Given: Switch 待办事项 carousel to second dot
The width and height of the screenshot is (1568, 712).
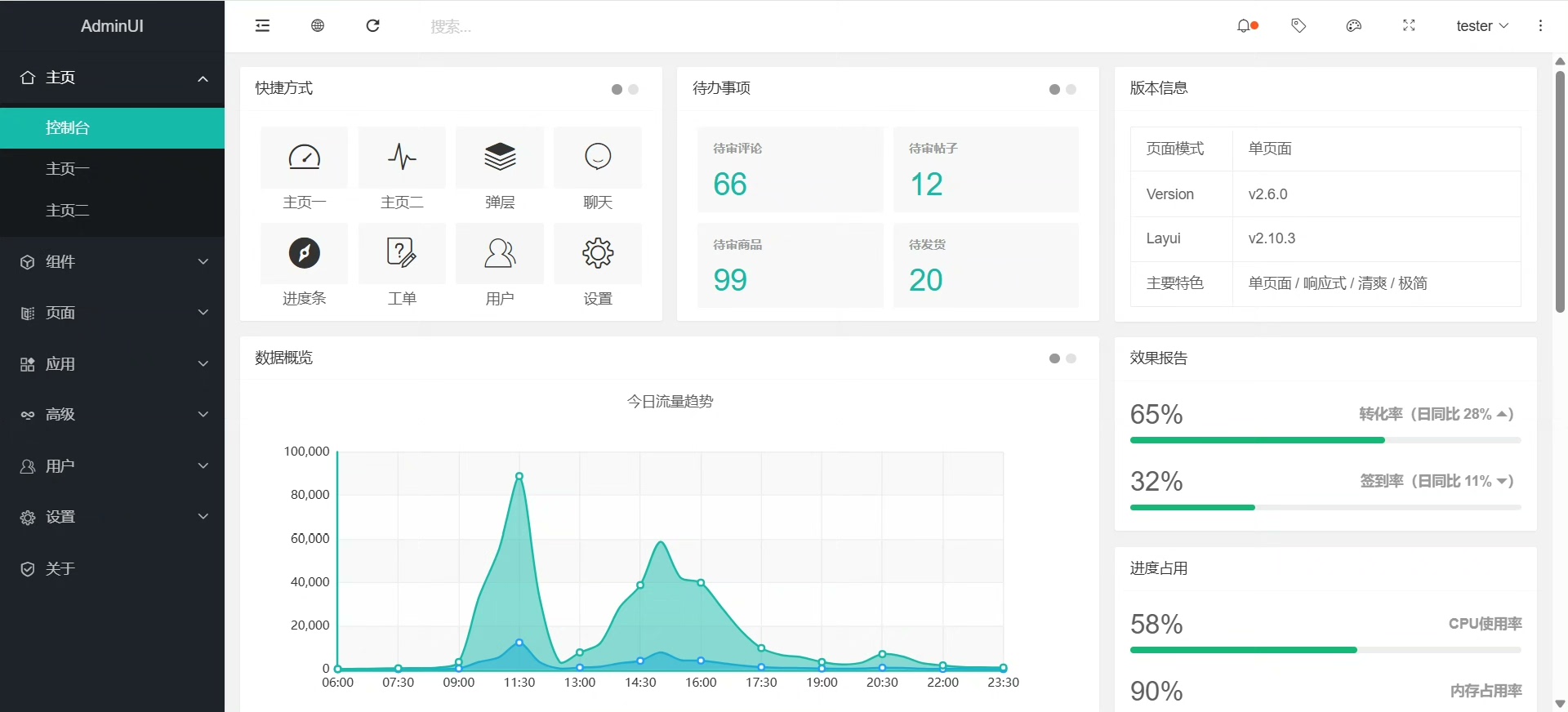Looking at the screenshot, I should (x=1071, y=89).
